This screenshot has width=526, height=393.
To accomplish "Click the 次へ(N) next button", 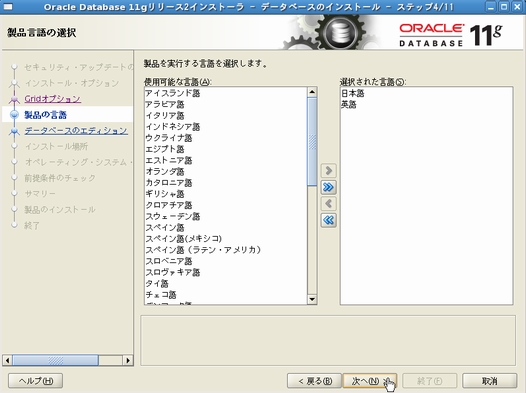I will [x=370, y=381].
